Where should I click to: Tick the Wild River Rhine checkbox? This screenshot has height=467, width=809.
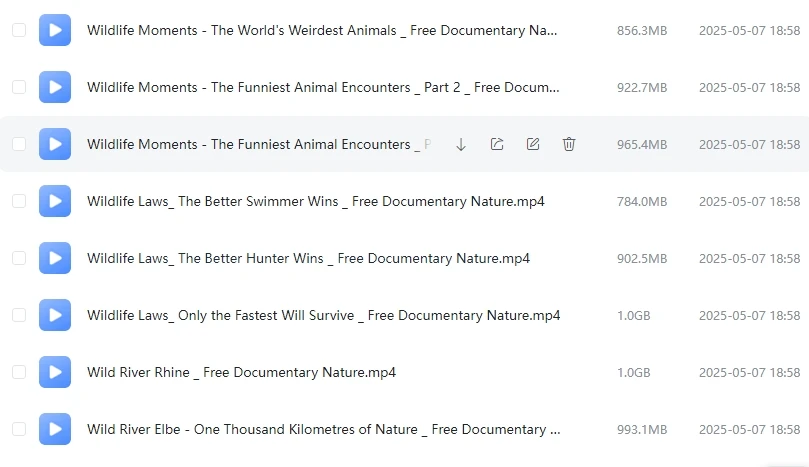click(19, 372)
